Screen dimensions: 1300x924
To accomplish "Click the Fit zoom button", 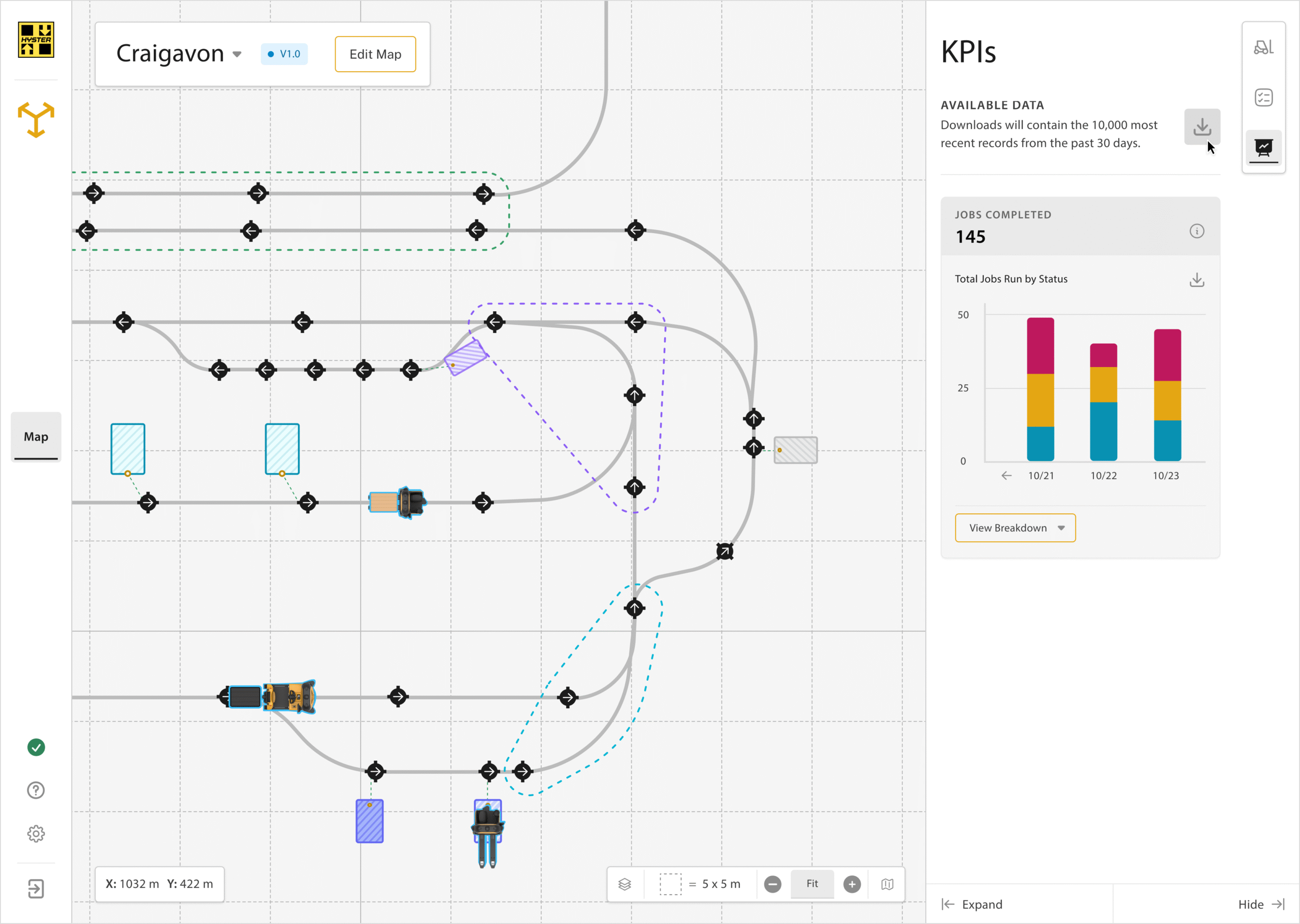I will pos(812,883).
